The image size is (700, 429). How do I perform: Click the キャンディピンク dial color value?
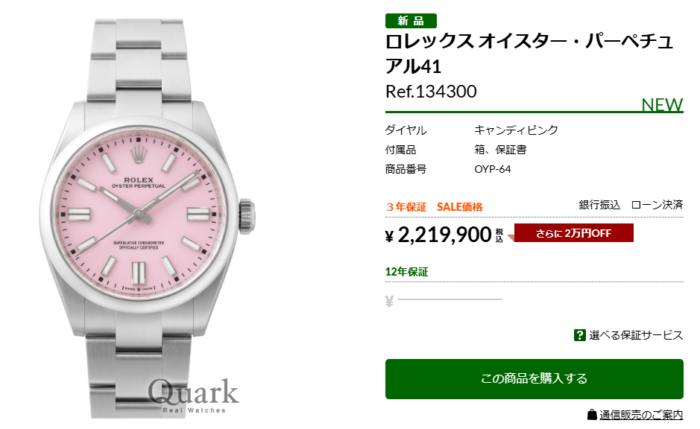516,130
